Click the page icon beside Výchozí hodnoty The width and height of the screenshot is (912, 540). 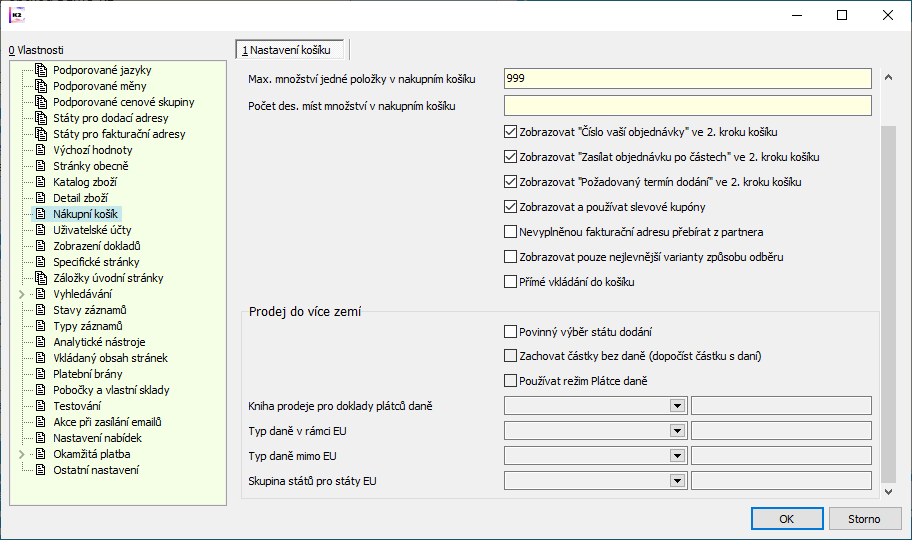click(x=41, y=150)
